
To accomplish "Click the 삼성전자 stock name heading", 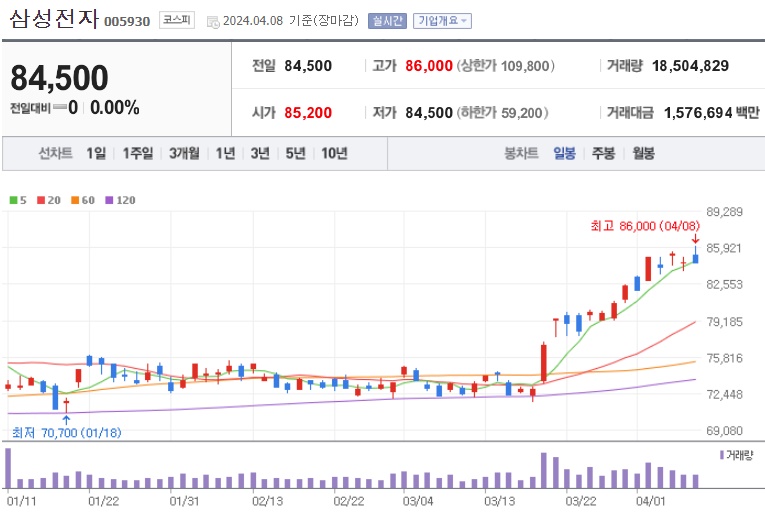I will click(54, 19).
